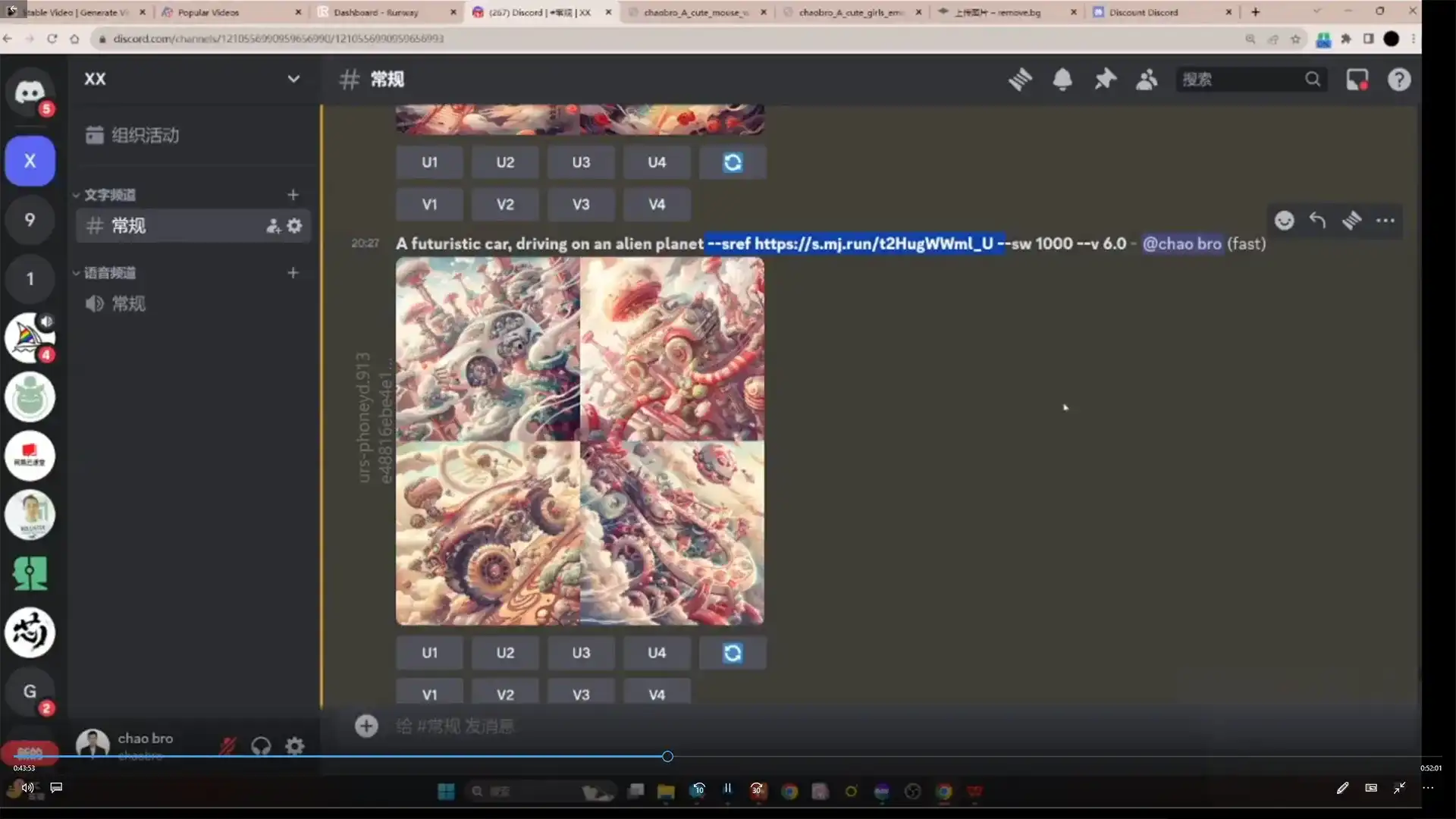This screenshot has width=1456, height=819.
Task: Mute the microphone in user panel
Action: [x=227, y=745]
